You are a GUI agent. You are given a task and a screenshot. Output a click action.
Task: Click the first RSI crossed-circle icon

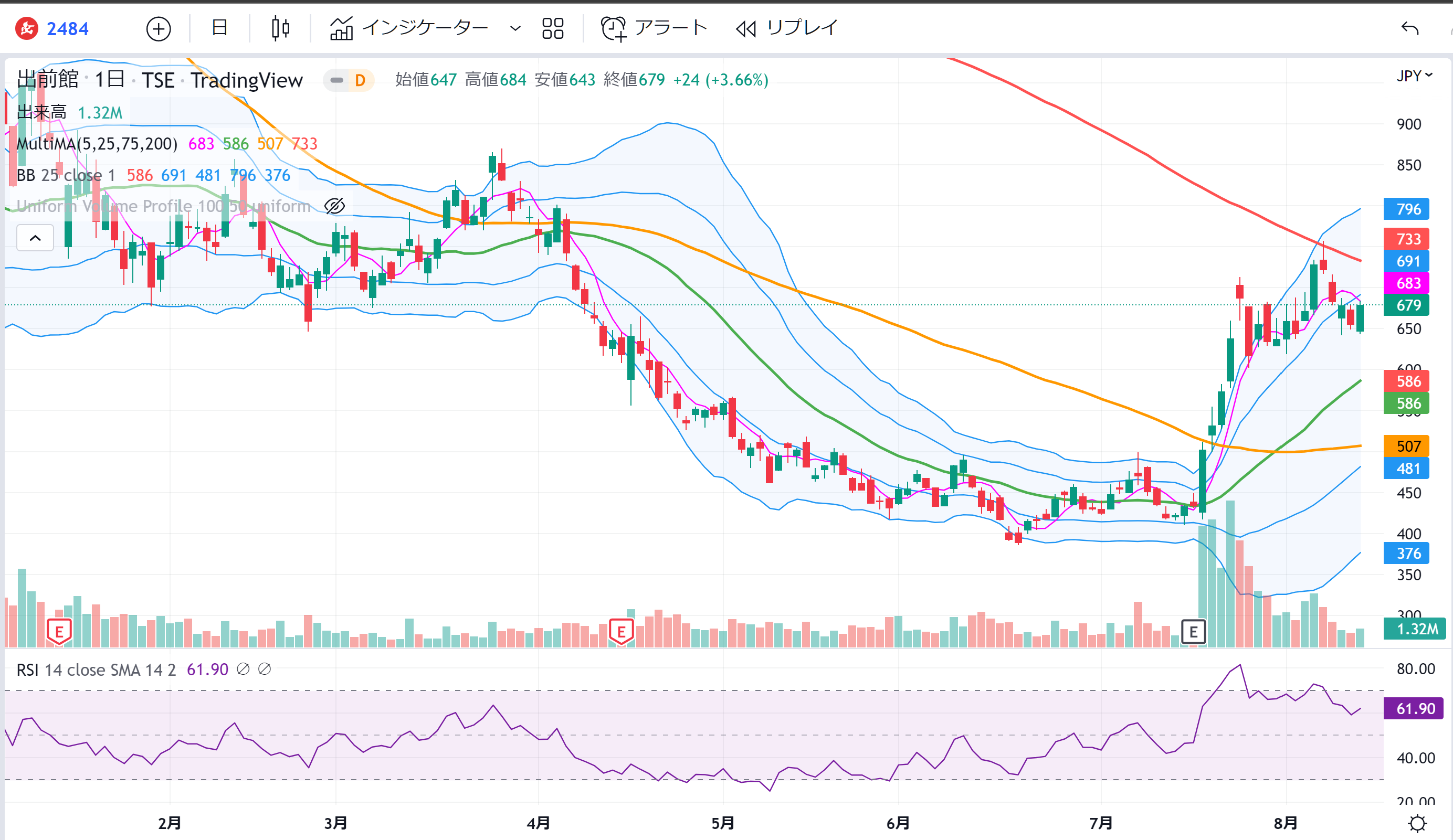244,669
